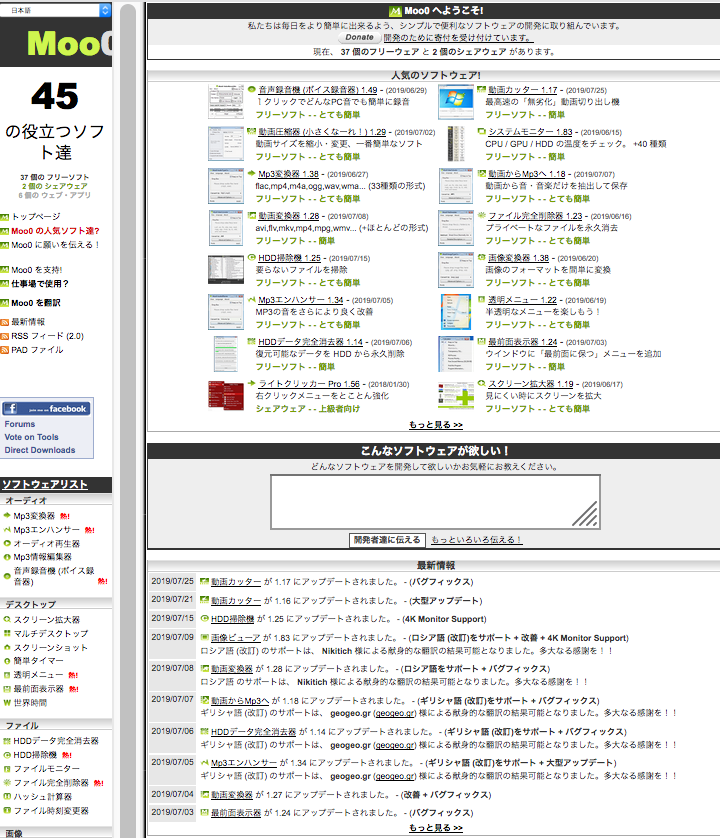Image resolution: width=720 pixels, height=838 pixels.
Task: Open ハッシュ計算器 in sidebar list
Action: pos(42,796)
